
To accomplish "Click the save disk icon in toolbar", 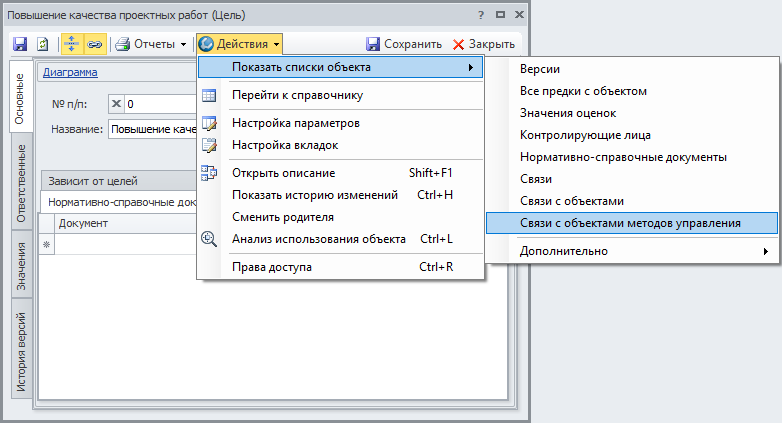I will [20, 44].
